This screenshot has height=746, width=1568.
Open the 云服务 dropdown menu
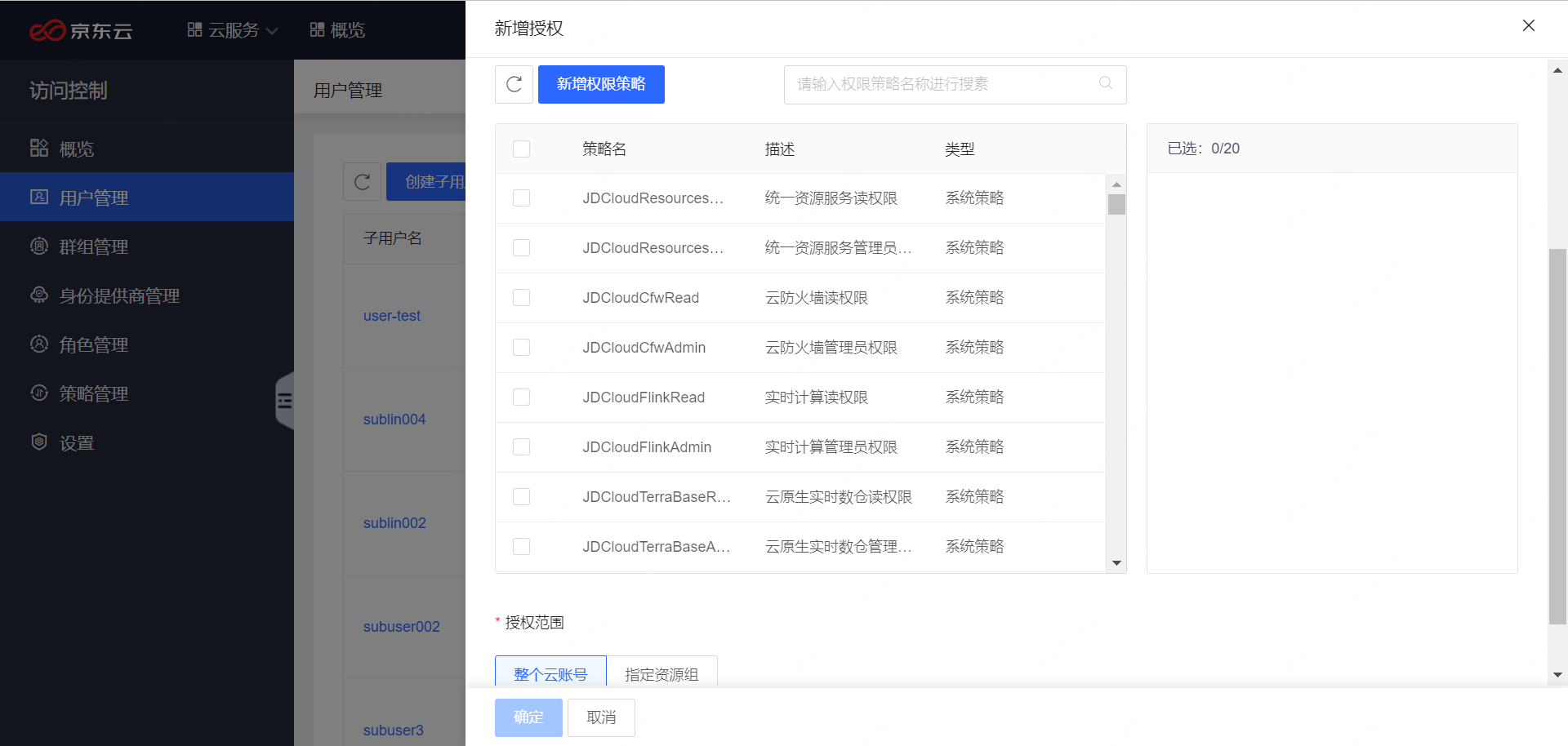click(x=233, y=30)
